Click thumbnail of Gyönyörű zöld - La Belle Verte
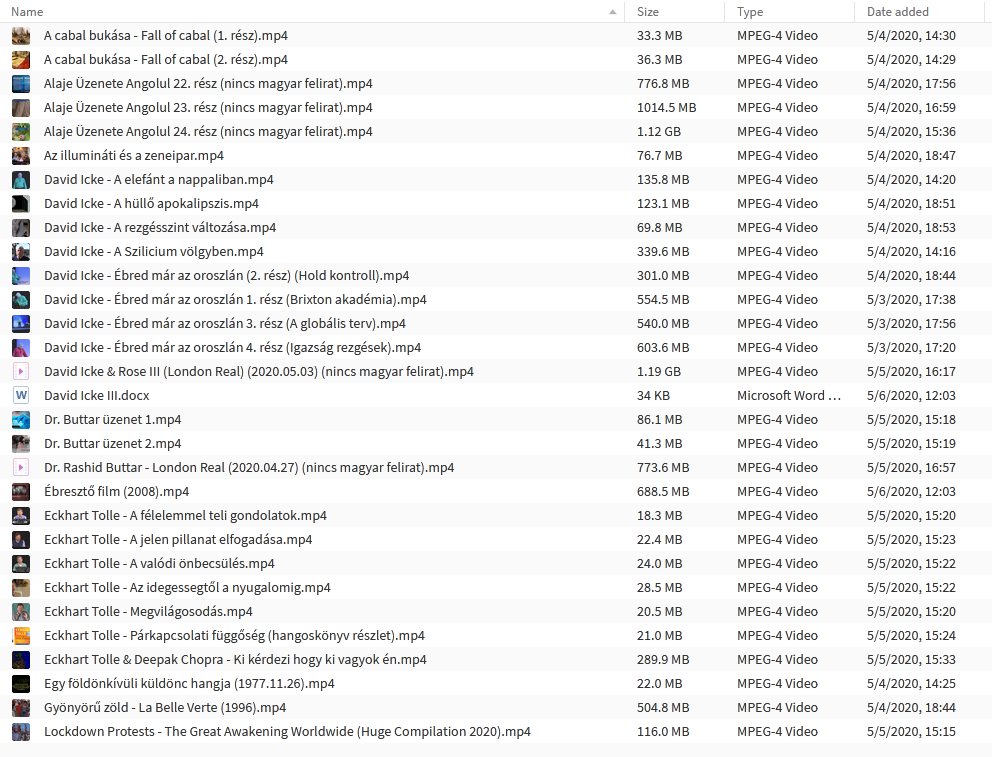The height and width of the screenshot is (757, 992). click(21, 708)
